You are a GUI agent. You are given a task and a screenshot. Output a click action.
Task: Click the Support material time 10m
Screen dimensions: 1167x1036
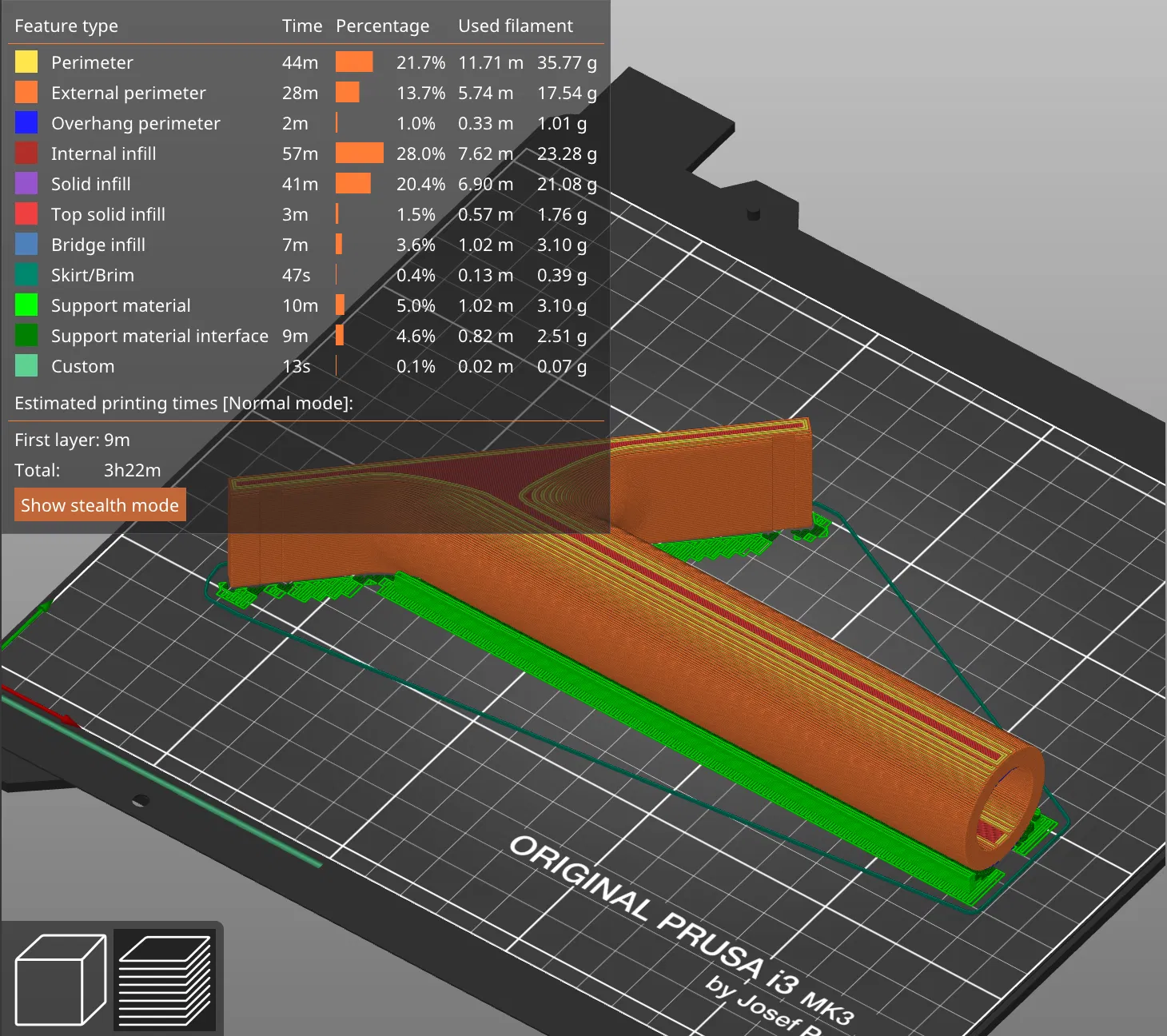pos(301,305)
